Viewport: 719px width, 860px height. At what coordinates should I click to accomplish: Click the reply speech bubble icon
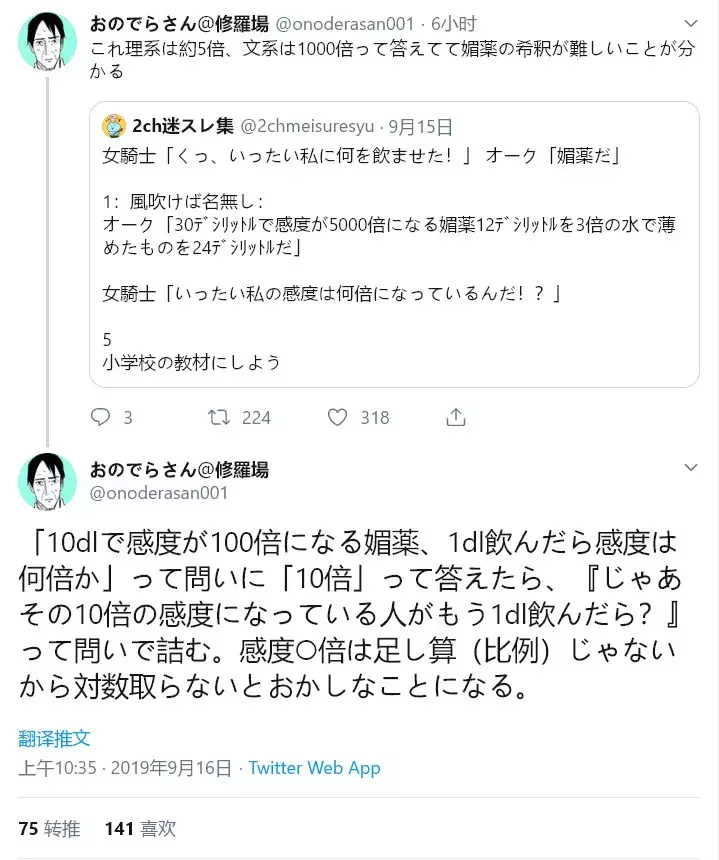click(x=100, y=417)
